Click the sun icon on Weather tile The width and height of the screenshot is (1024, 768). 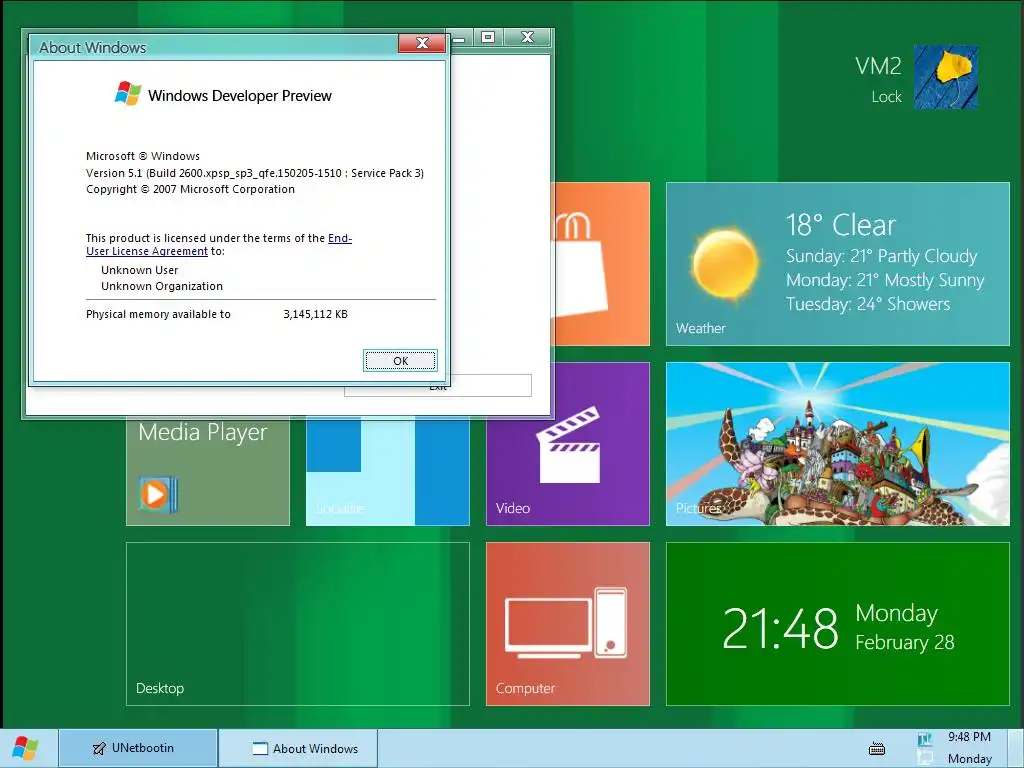pos(725,264)
